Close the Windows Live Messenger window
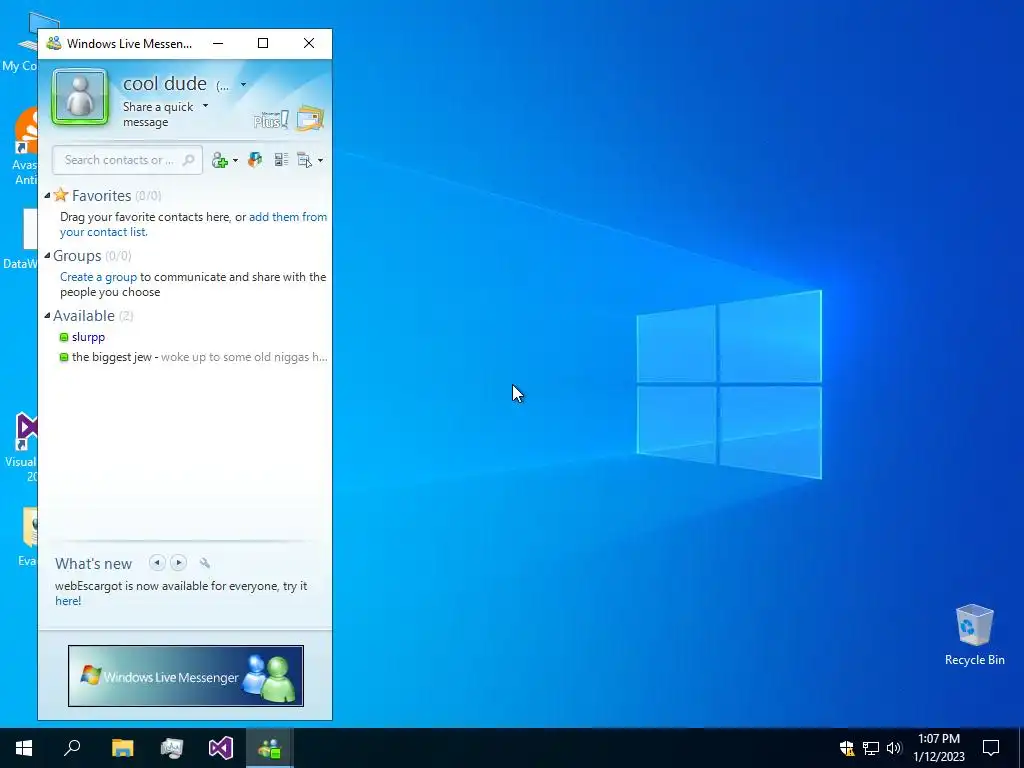Screen dimensions: 1024x768 (x=309, y=43)
